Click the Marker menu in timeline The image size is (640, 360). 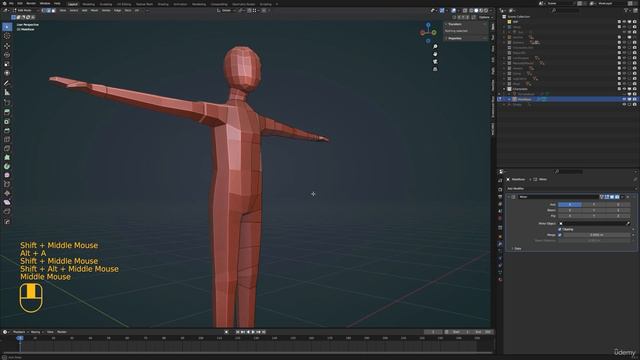coord(62,332)
